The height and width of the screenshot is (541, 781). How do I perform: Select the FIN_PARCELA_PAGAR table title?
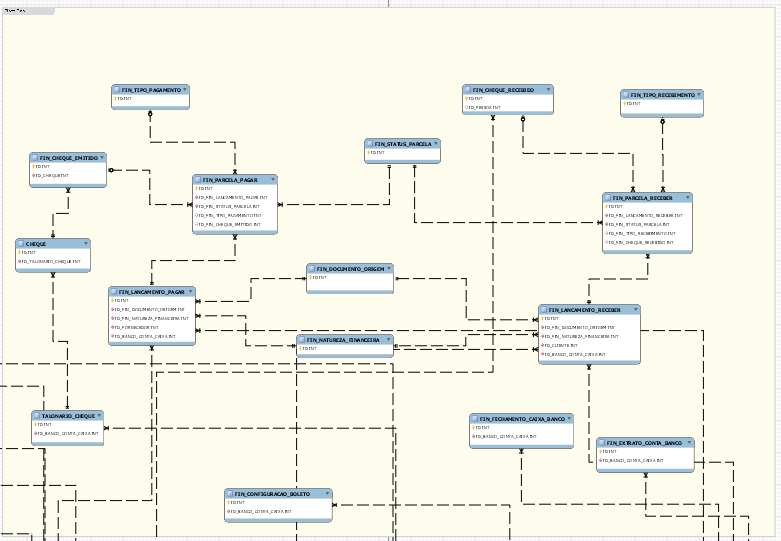click(230, 180)
